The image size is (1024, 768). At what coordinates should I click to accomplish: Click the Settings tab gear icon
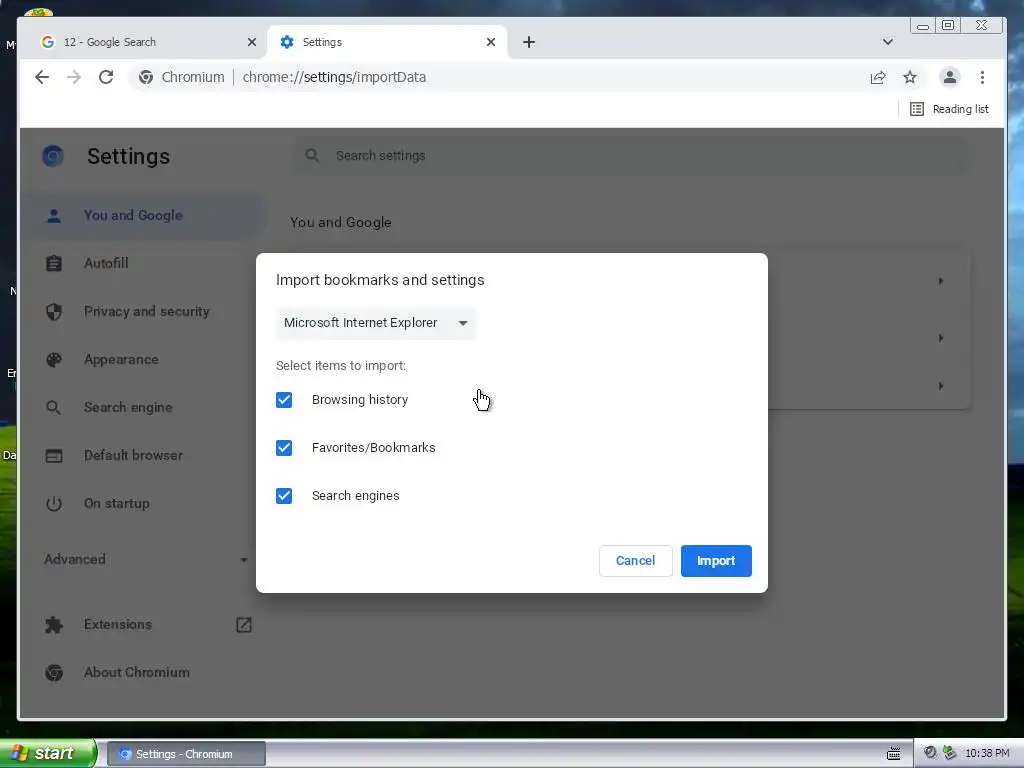[x=287, y=42]
